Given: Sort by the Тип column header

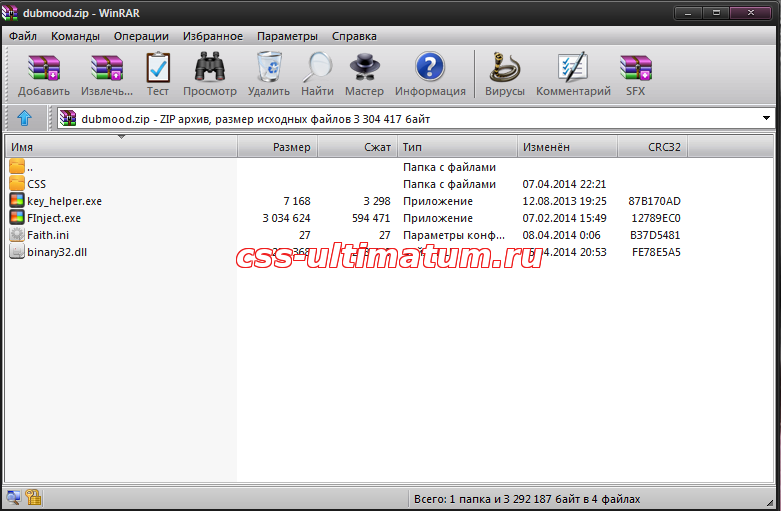Looking at the screenshot, I should point(457,147).
